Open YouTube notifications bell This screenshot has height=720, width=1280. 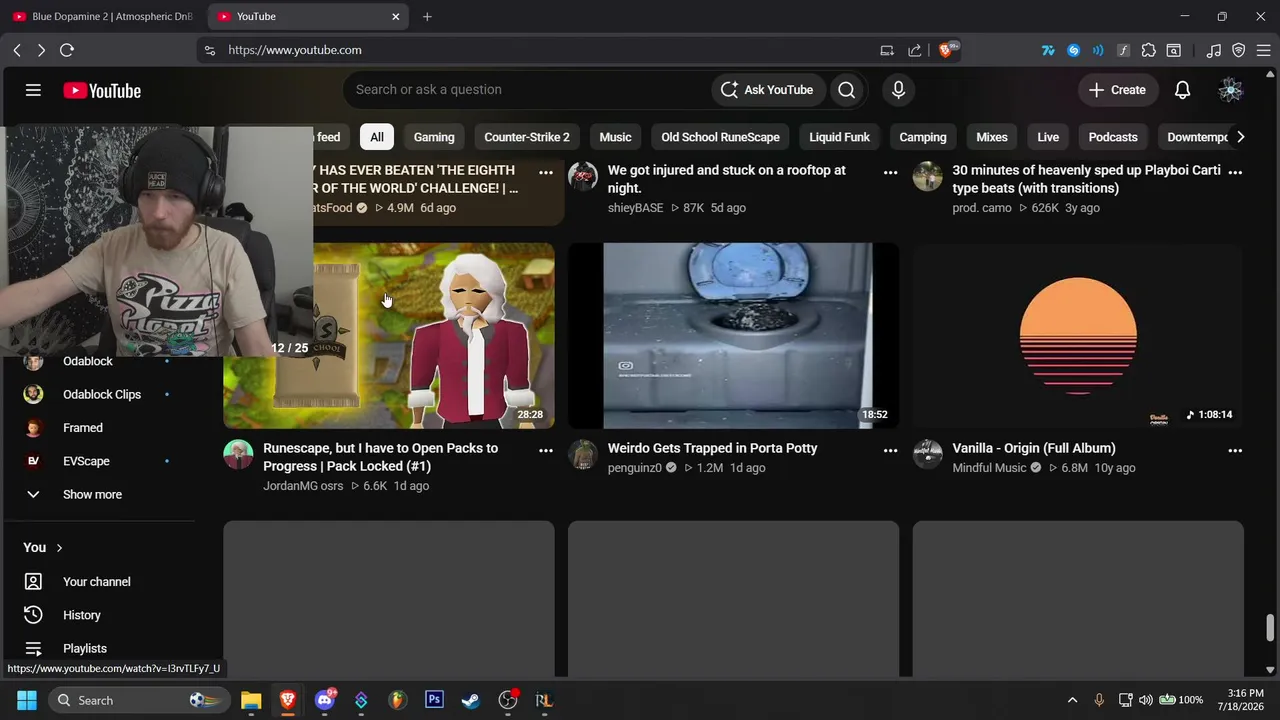tap(1182, 90)
